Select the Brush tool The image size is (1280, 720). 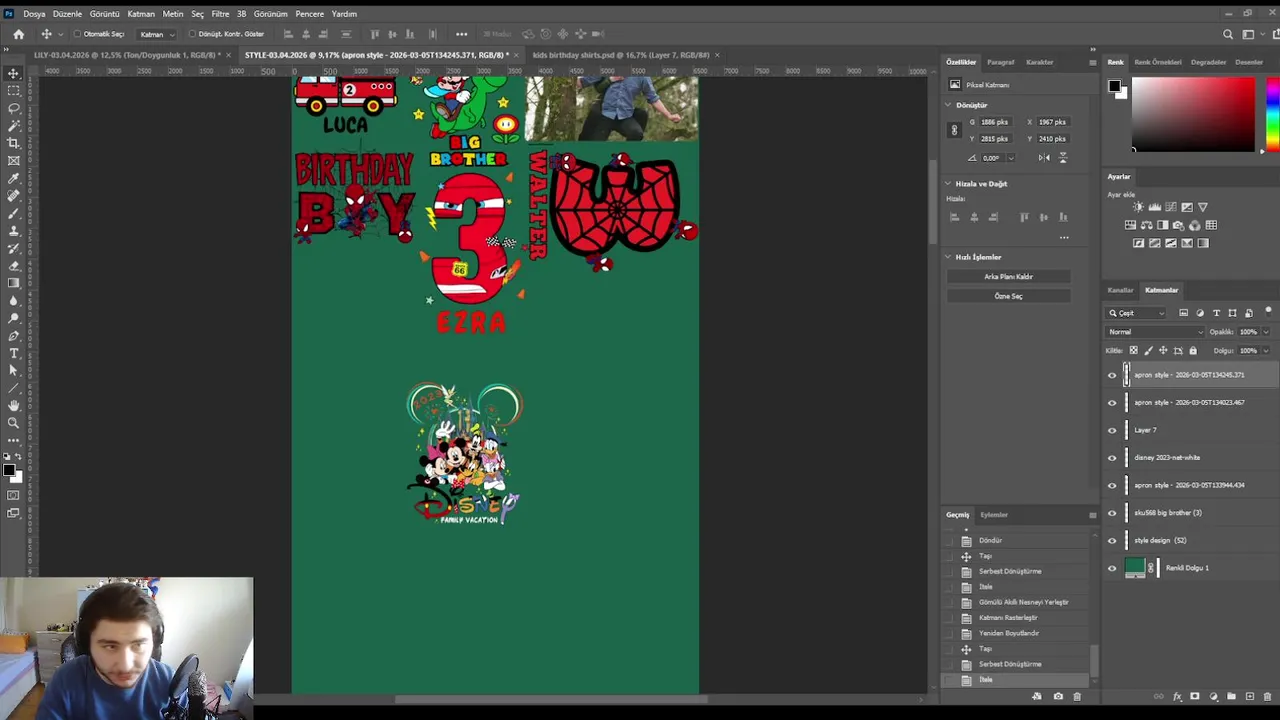click(x=14, y=213)
